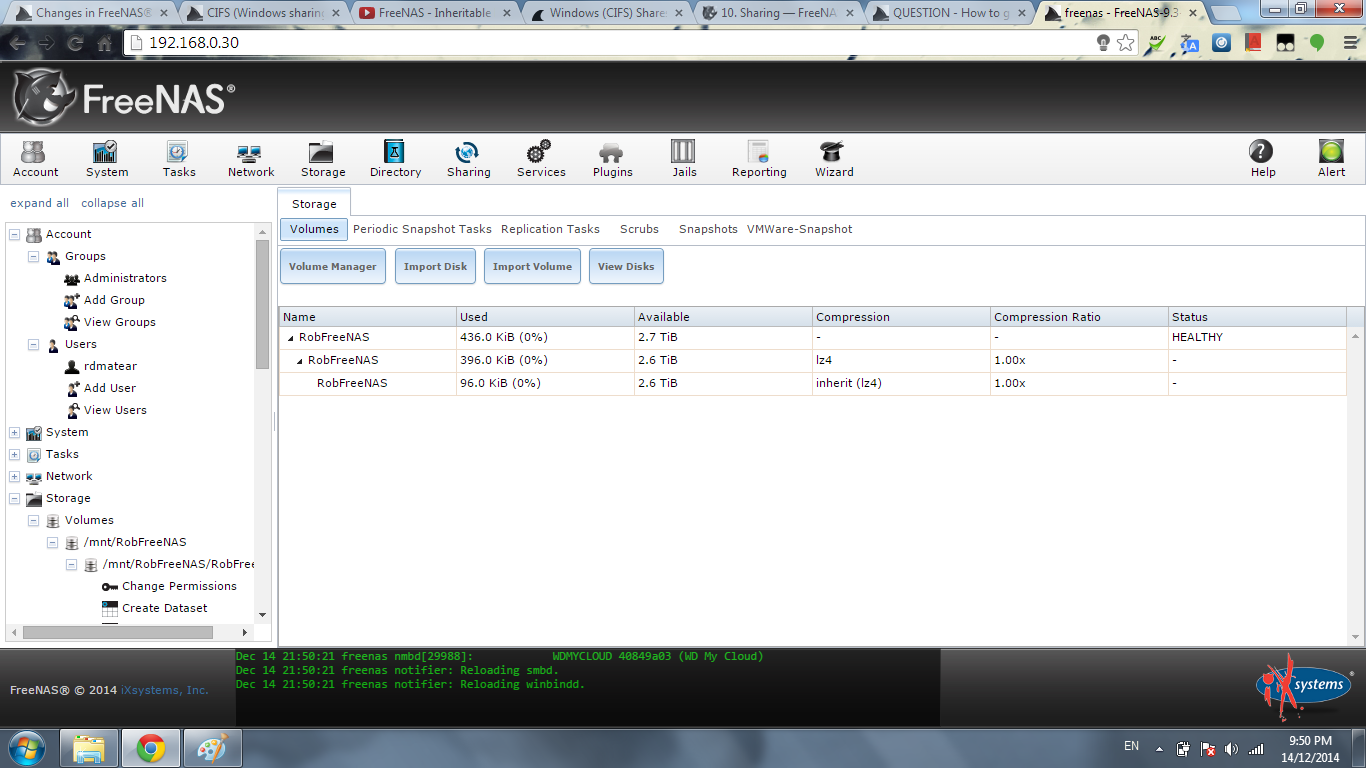
Task: Click View Groups in the tree
Action: 120,322
